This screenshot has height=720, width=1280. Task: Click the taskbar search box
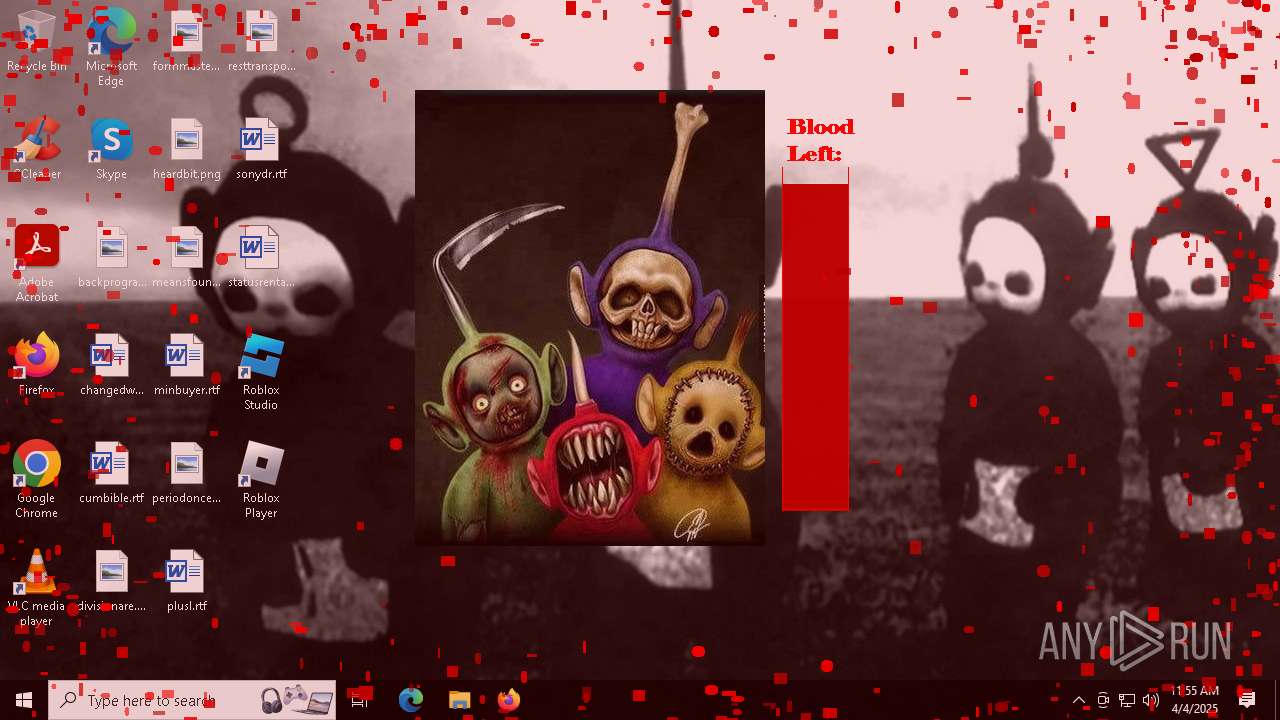point(193,700)
